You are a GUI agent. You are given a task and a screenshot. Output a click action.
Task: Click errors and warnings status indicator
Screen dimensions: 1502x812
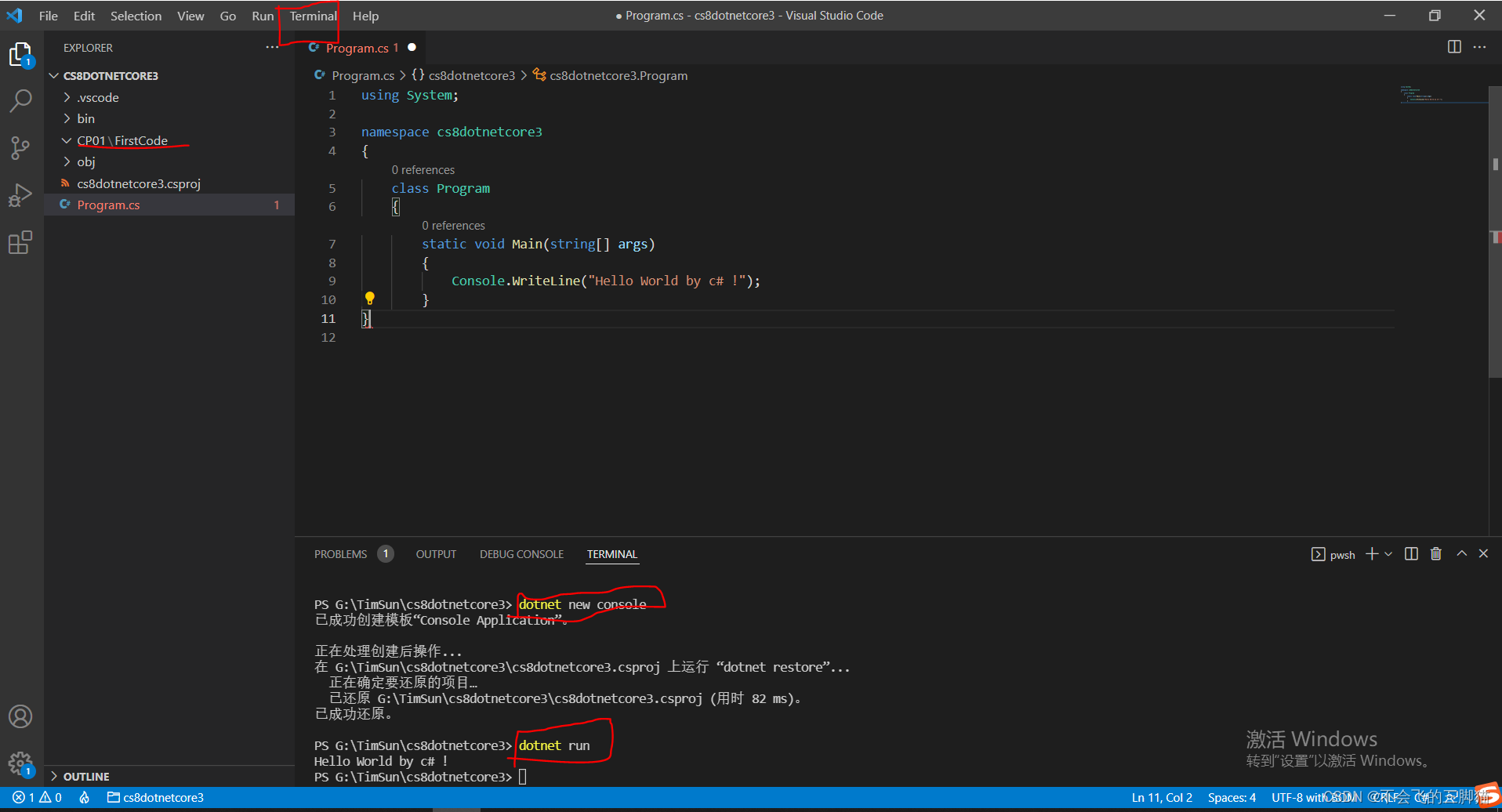click(x=37, y=798)
